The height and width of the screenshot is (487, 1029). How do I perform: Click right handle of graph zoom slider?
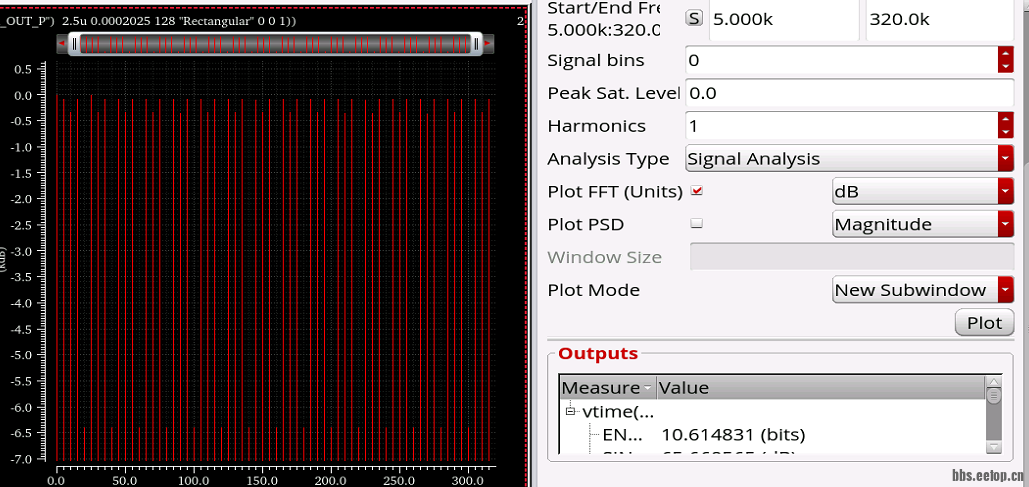click(x=476, y=45)
